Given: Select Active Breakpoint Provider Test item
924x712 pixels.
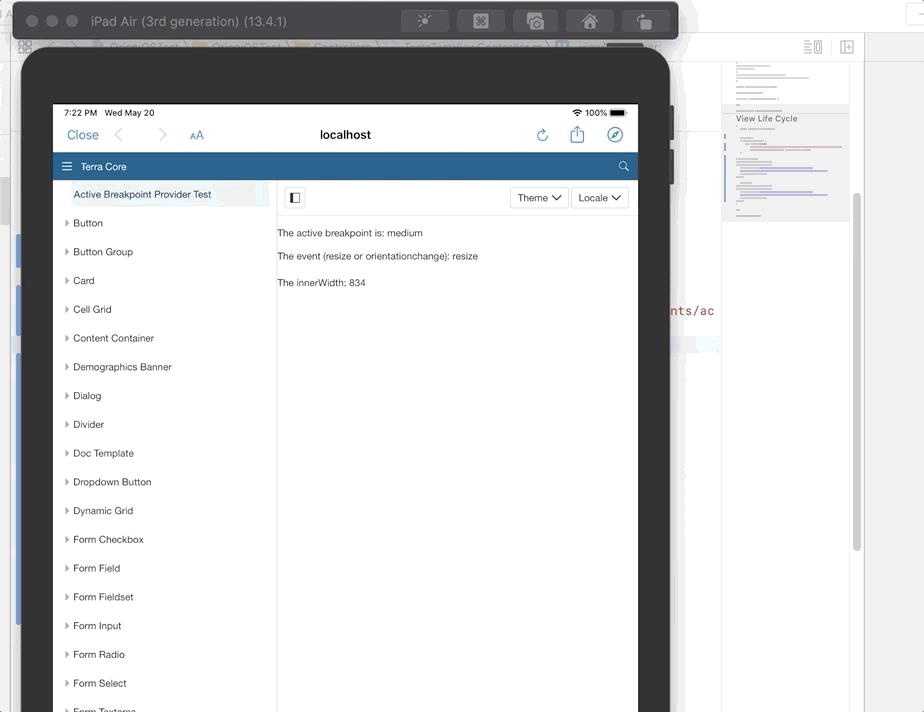Looking at the screenshot, I should (170, 195).
